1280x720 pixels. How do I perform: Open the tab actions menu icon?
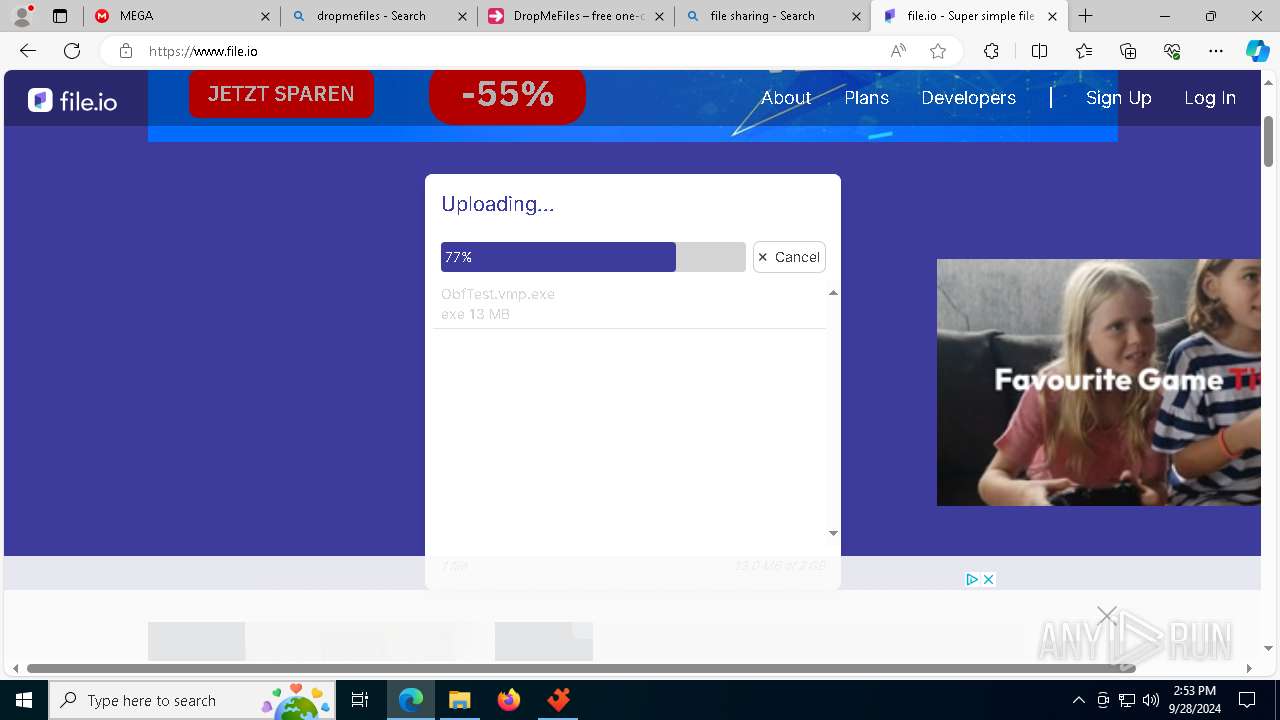click(60, 16)
